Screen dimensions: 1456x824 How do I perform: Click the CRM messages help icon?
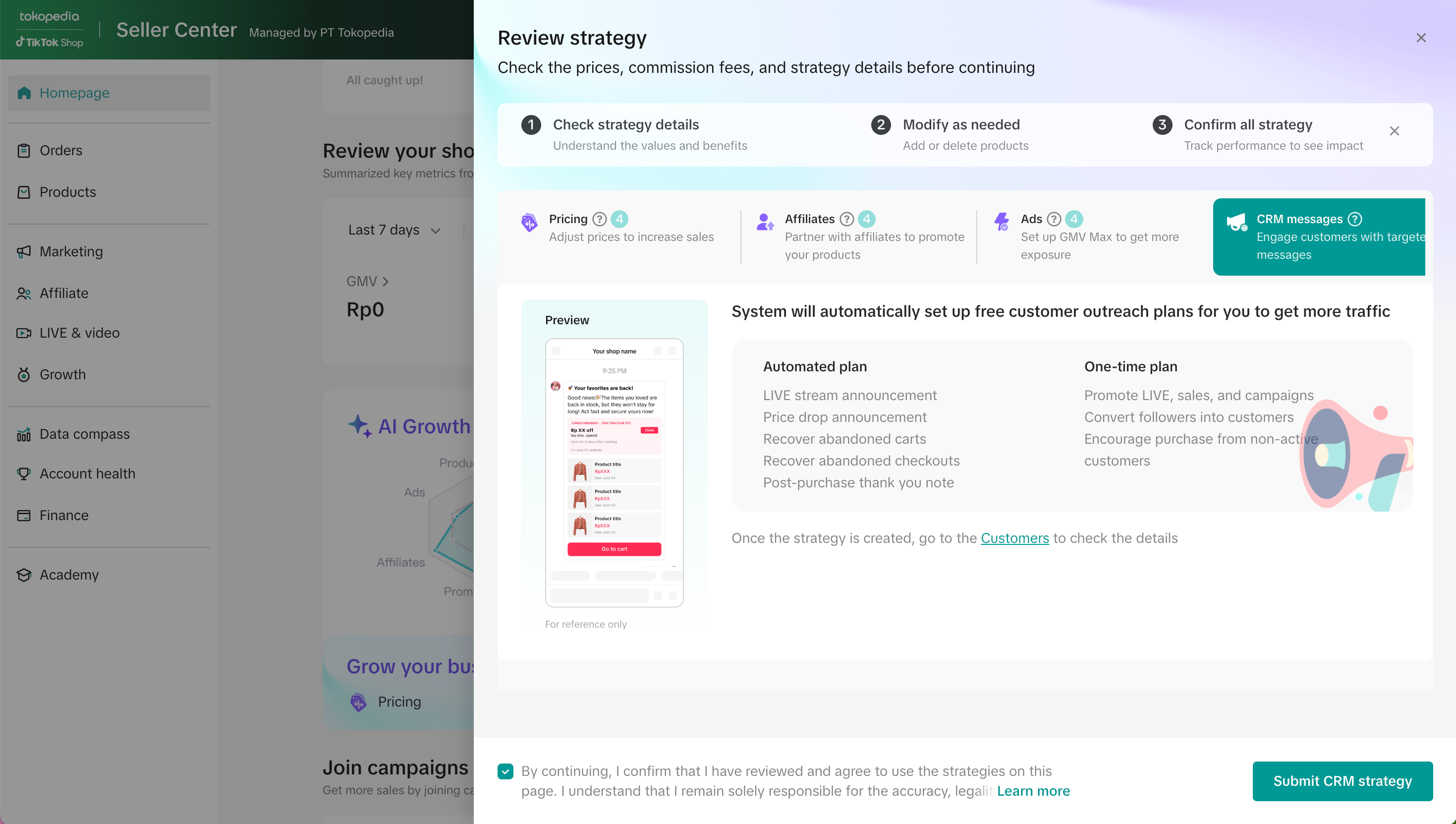[x=1355, y=219]
